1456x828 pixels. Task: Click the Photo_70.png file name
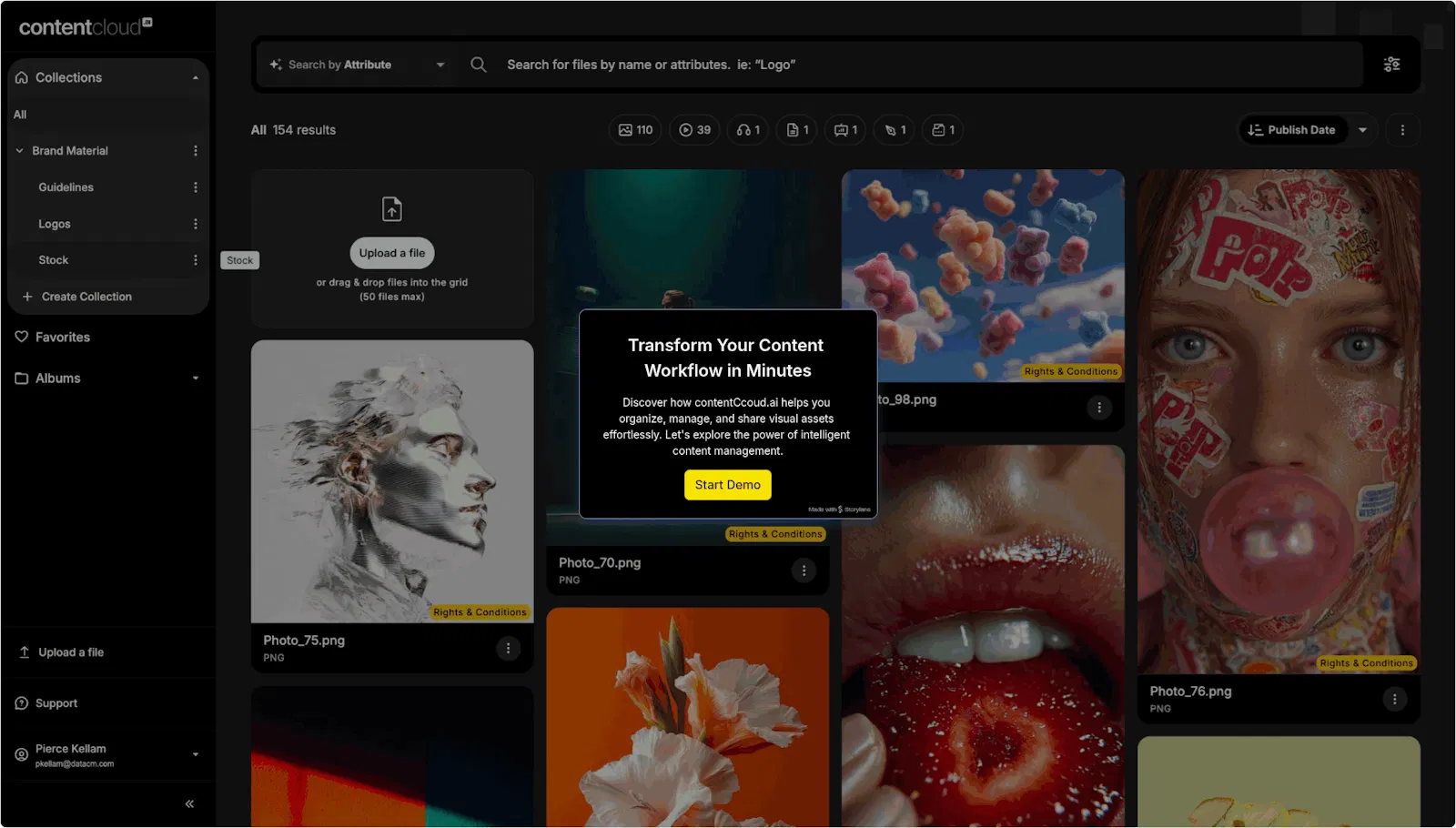point(600,563)
